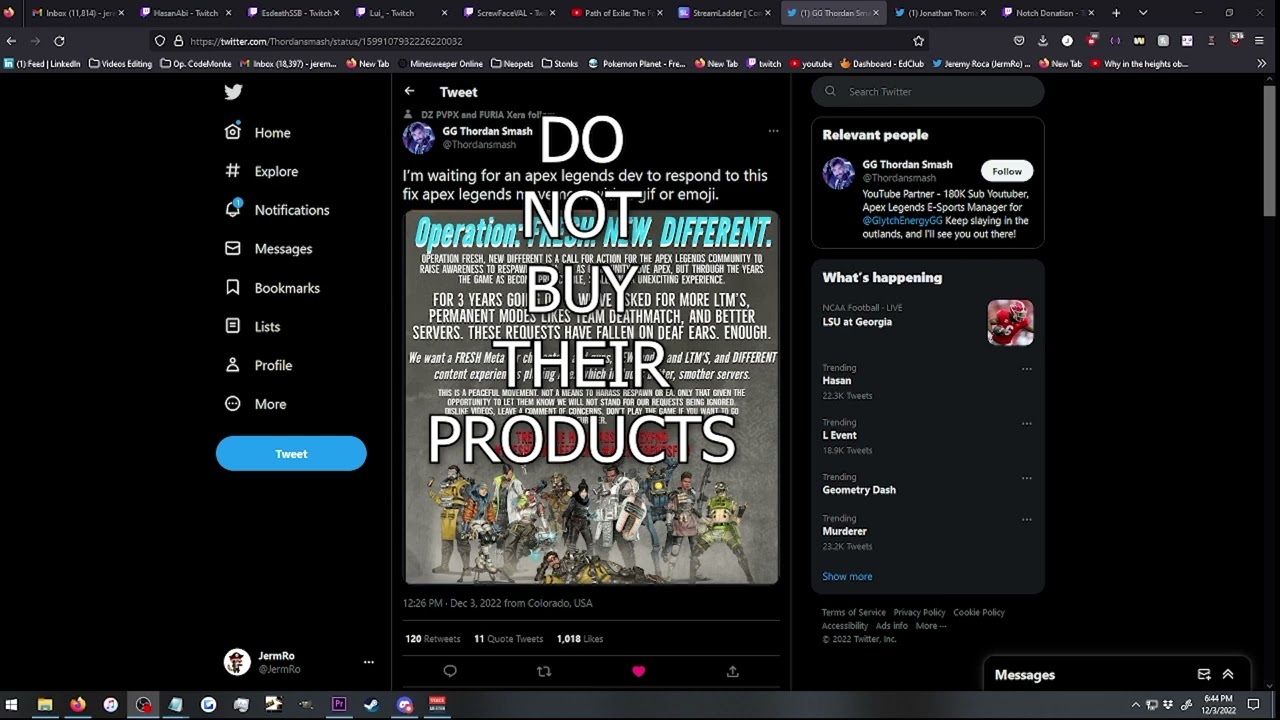The width and height of the screenshot is (1280, 720).
Task: Open File Explorer from the taskbar
Action: [45, 704]
